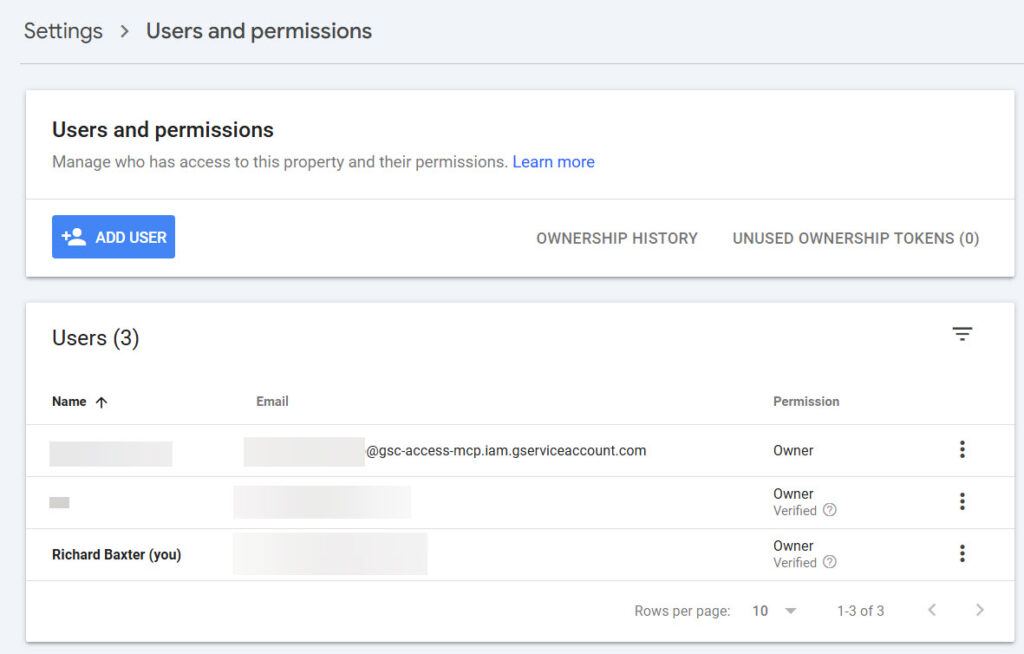Click Verified help icon in Richard Baxter row

point(829,562)
